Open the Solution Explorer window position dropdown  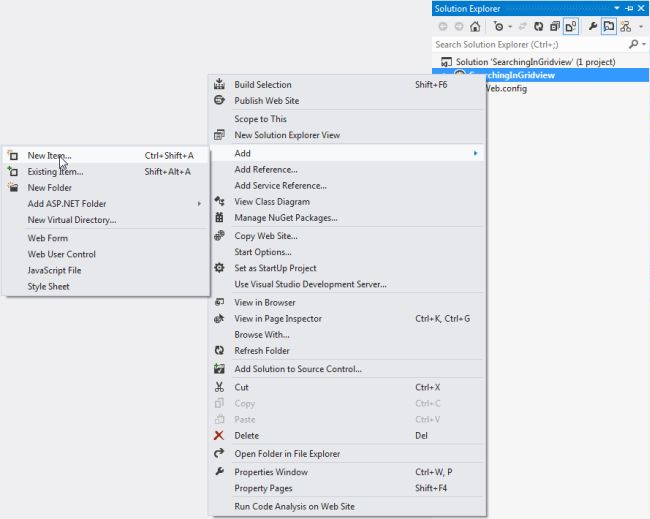(617, 8)
